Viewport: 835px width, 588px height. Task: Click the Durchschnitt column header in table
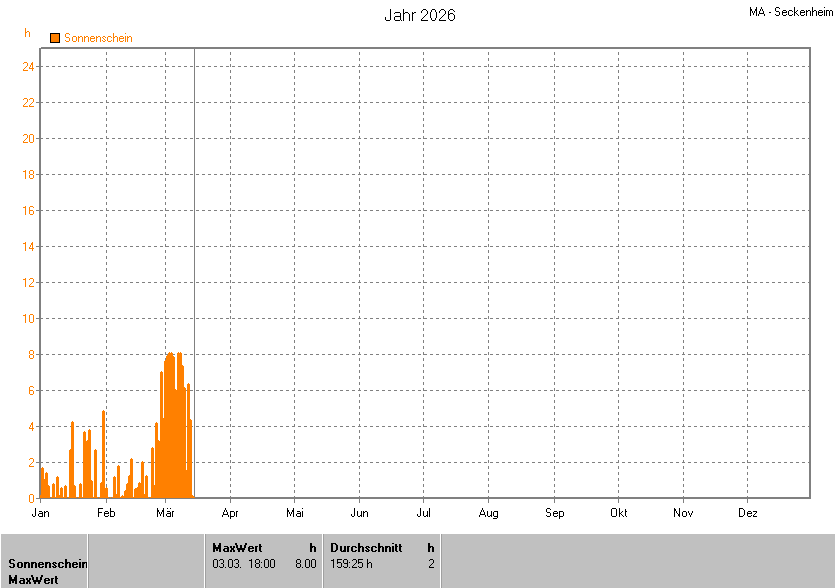(x=366, y=548)
